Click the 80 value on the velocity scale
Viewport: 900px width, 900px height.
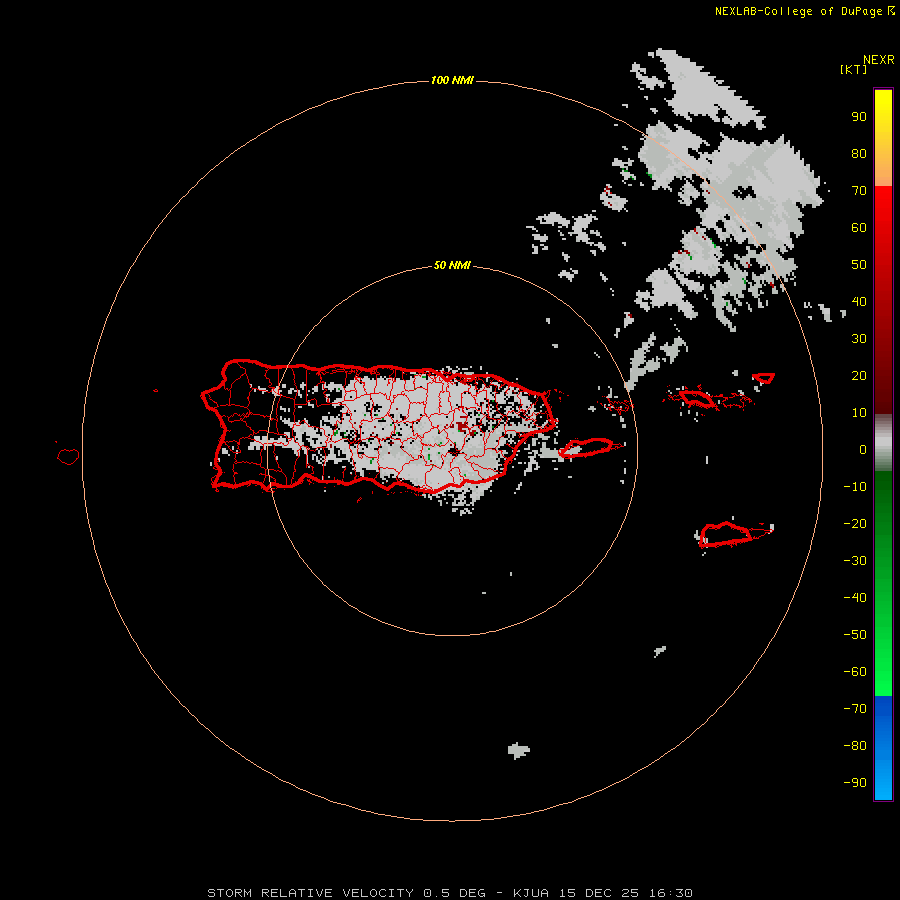tap(859, 154)
